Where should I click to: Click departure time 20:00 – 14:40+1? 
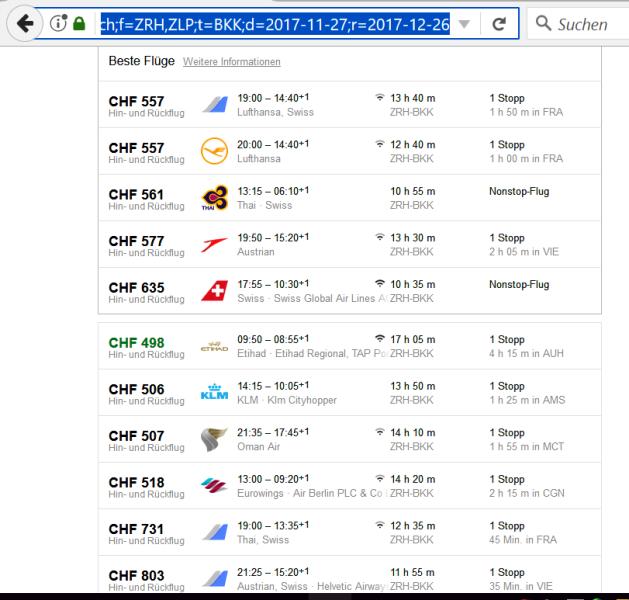(273, 144)
